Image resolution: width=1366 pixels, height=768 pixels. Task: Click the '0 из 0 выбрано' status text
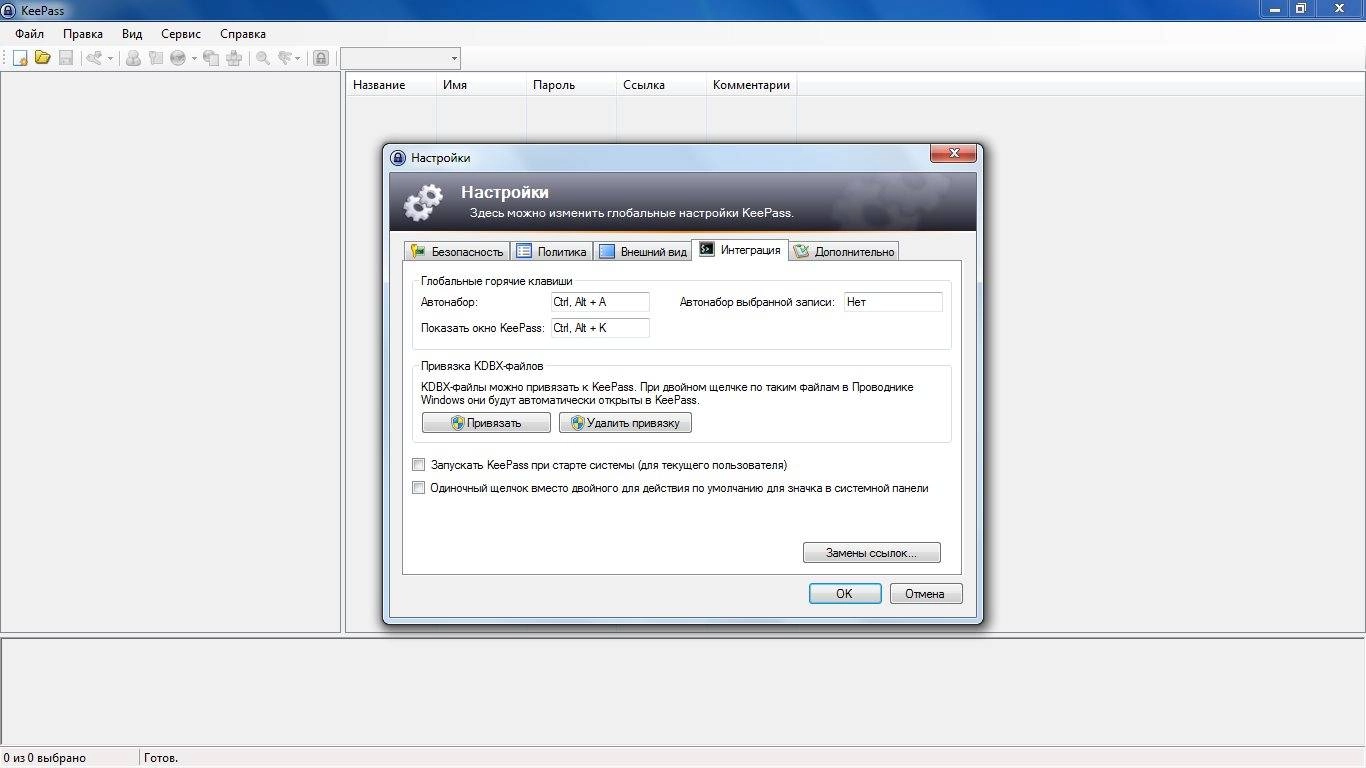(45, 758)
